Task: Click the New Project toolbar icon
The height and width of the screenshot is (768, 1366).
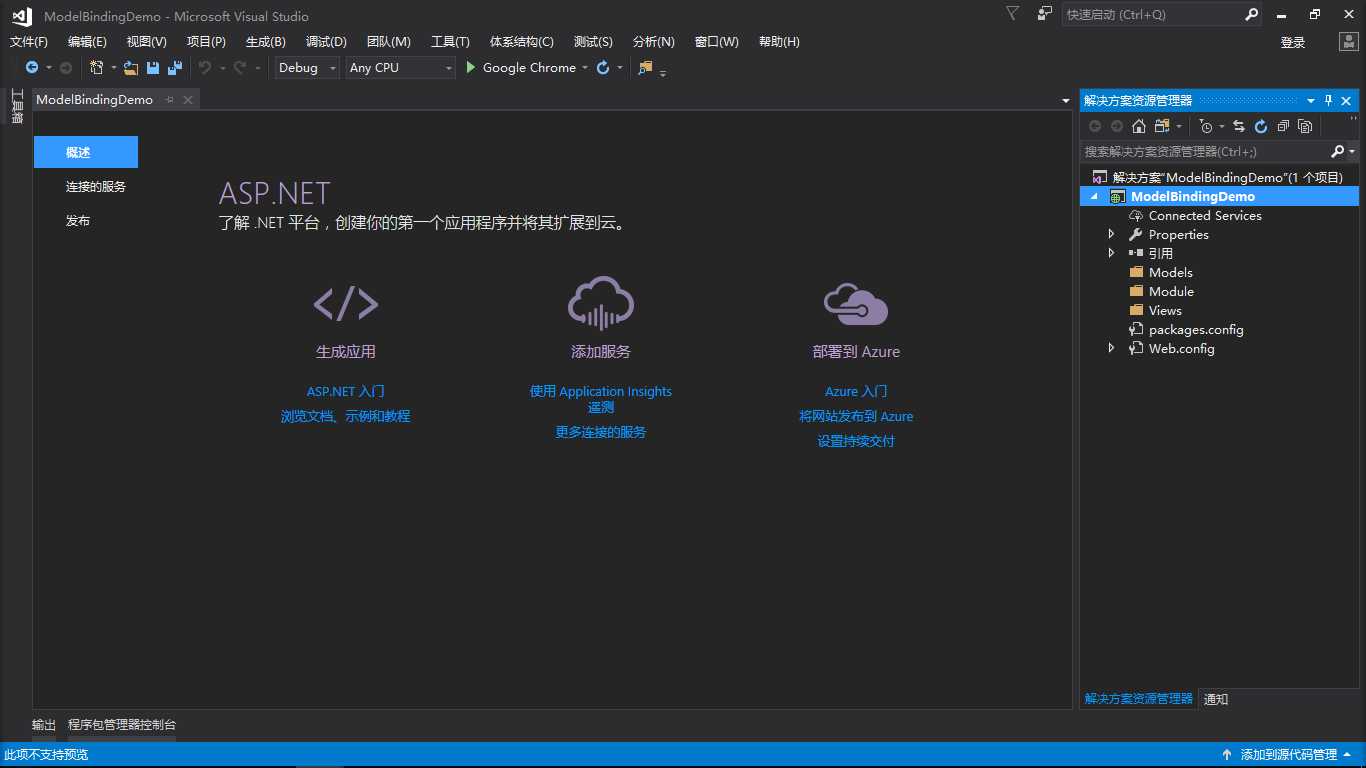Action: [97, 68]
